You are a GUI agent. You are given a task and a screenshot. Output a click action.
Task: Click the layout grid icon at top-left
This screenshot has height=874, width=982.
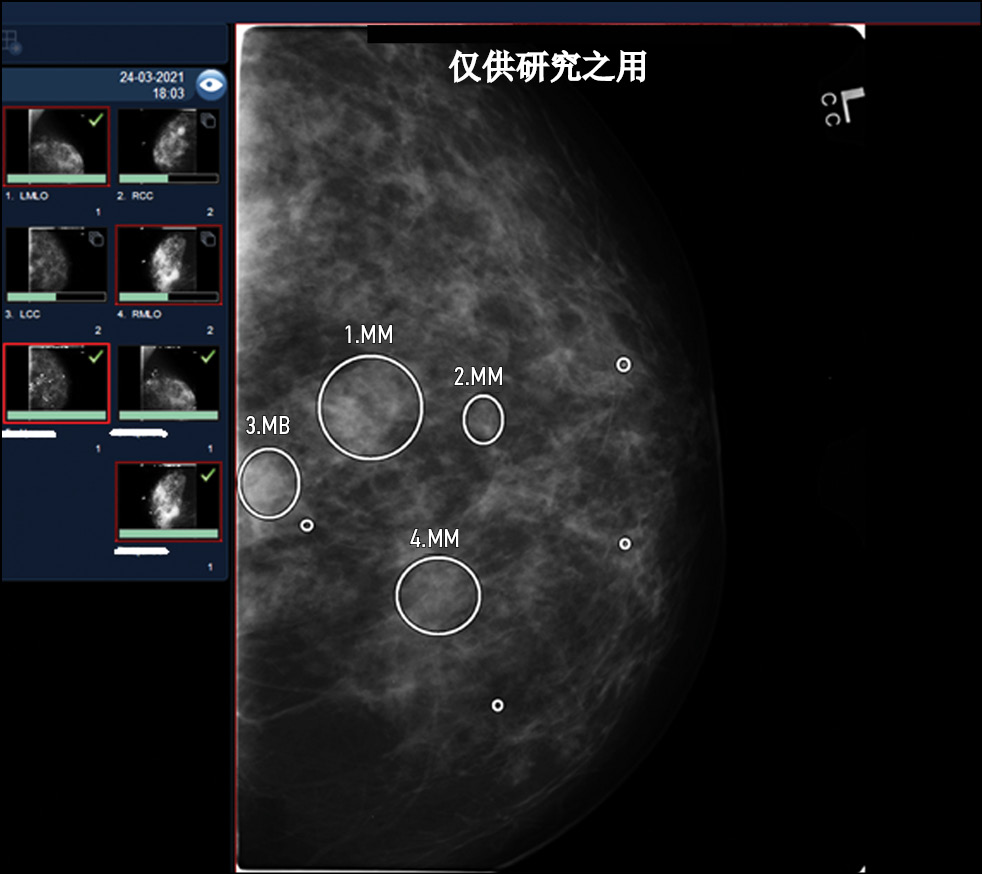click(x=11, y=42)
